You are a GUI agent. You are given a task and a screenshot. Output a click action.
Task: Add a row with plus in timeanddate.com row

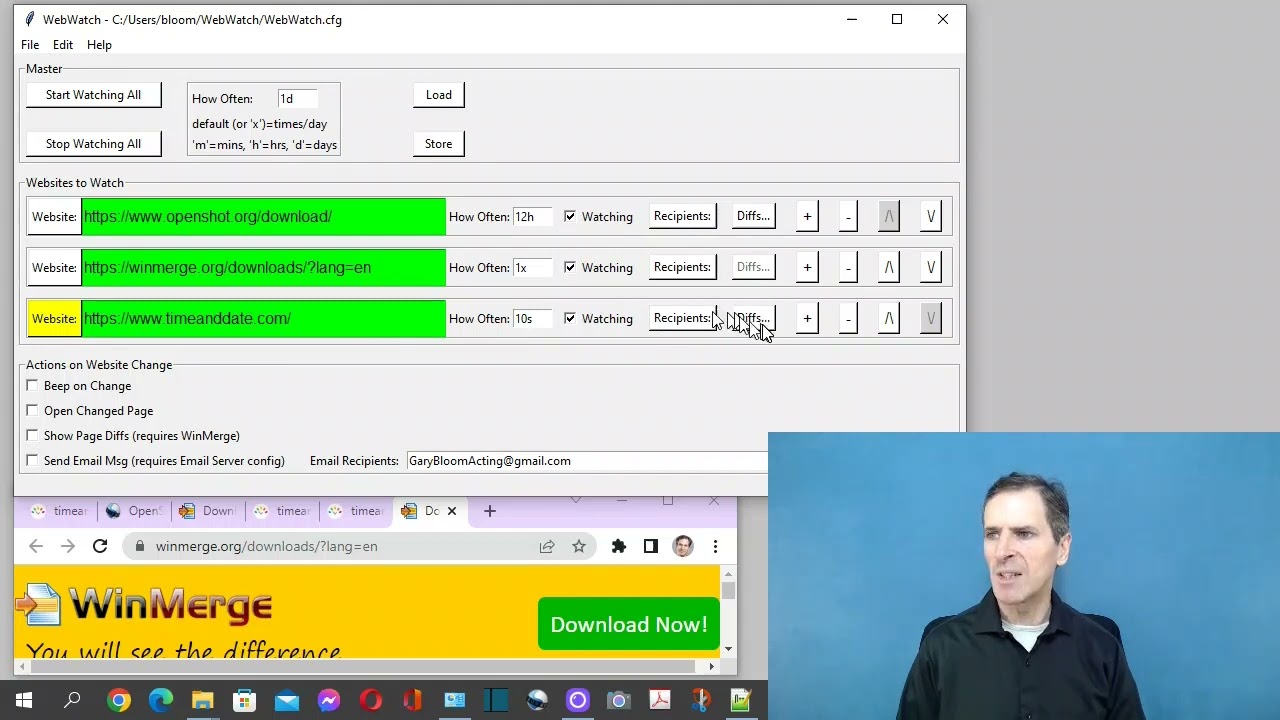(x=807, y=318)
